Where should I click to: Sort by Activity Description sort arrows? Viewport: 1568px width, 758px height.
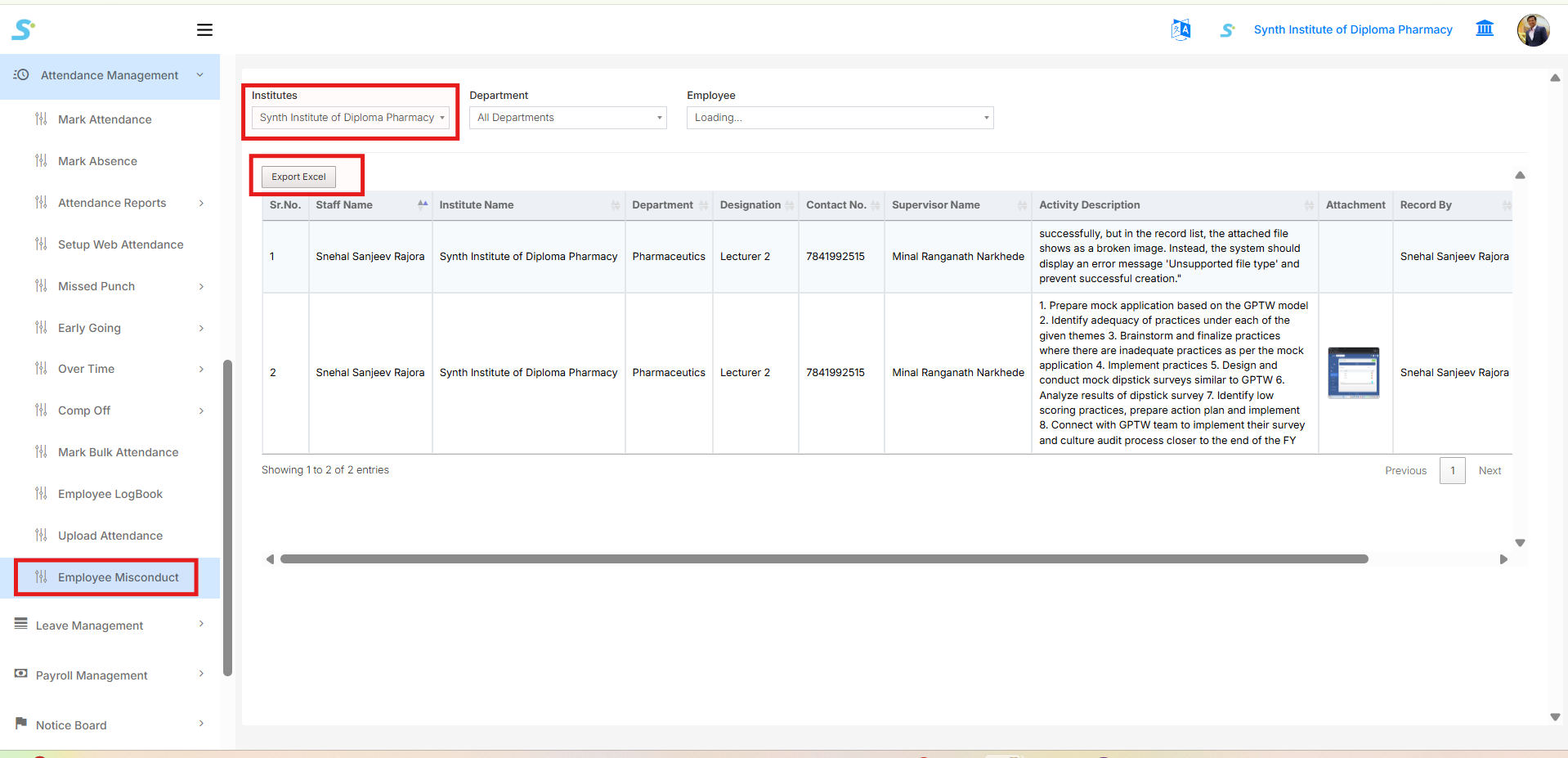click(x=1309, y=205)
